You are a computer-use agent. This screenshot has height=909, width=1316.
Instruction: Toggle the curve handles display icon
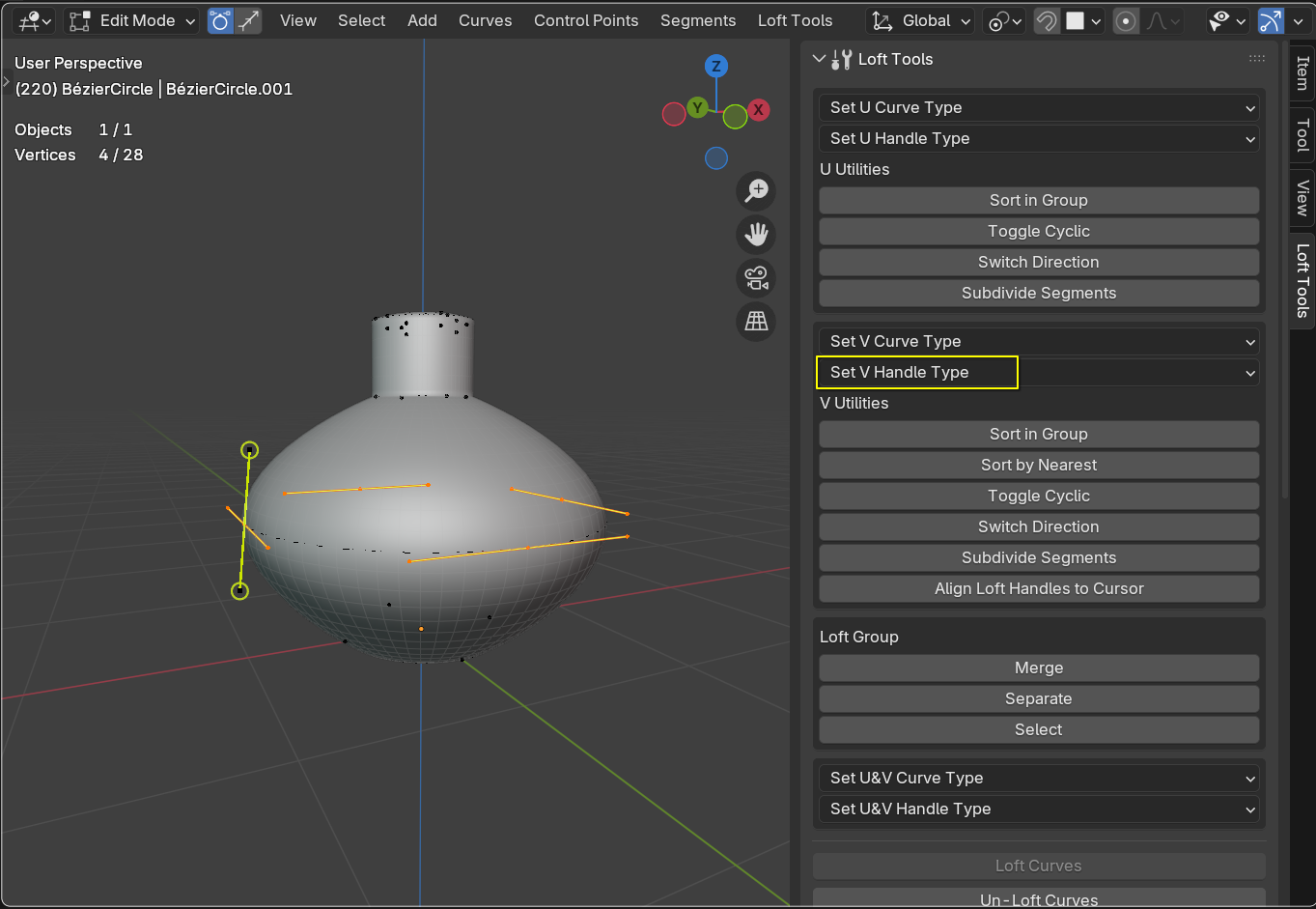(x=220, y=20)
